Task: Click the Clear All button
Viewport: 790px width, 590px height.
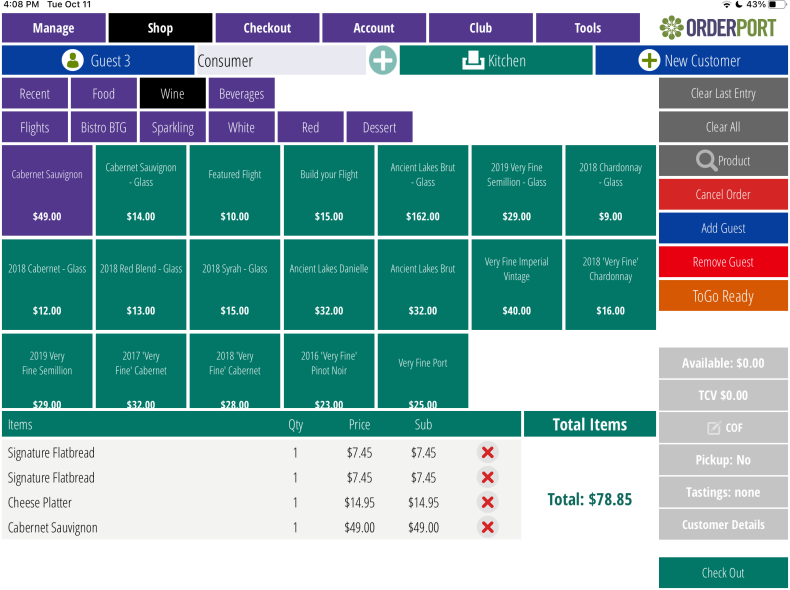Action: click(723, 127)
